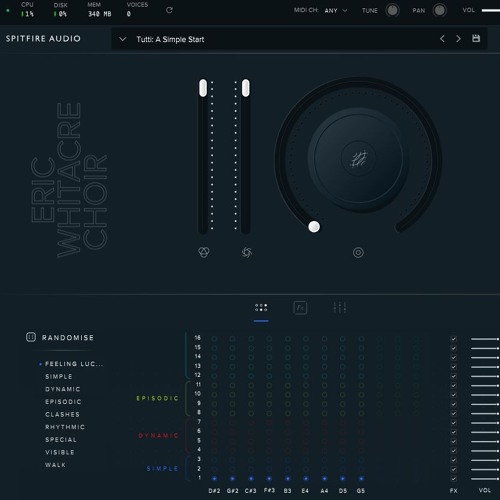This screenshot has height=500, width=500.
Task: Click the refresh icon beside VOICES
Action: (x=169, y=10)
